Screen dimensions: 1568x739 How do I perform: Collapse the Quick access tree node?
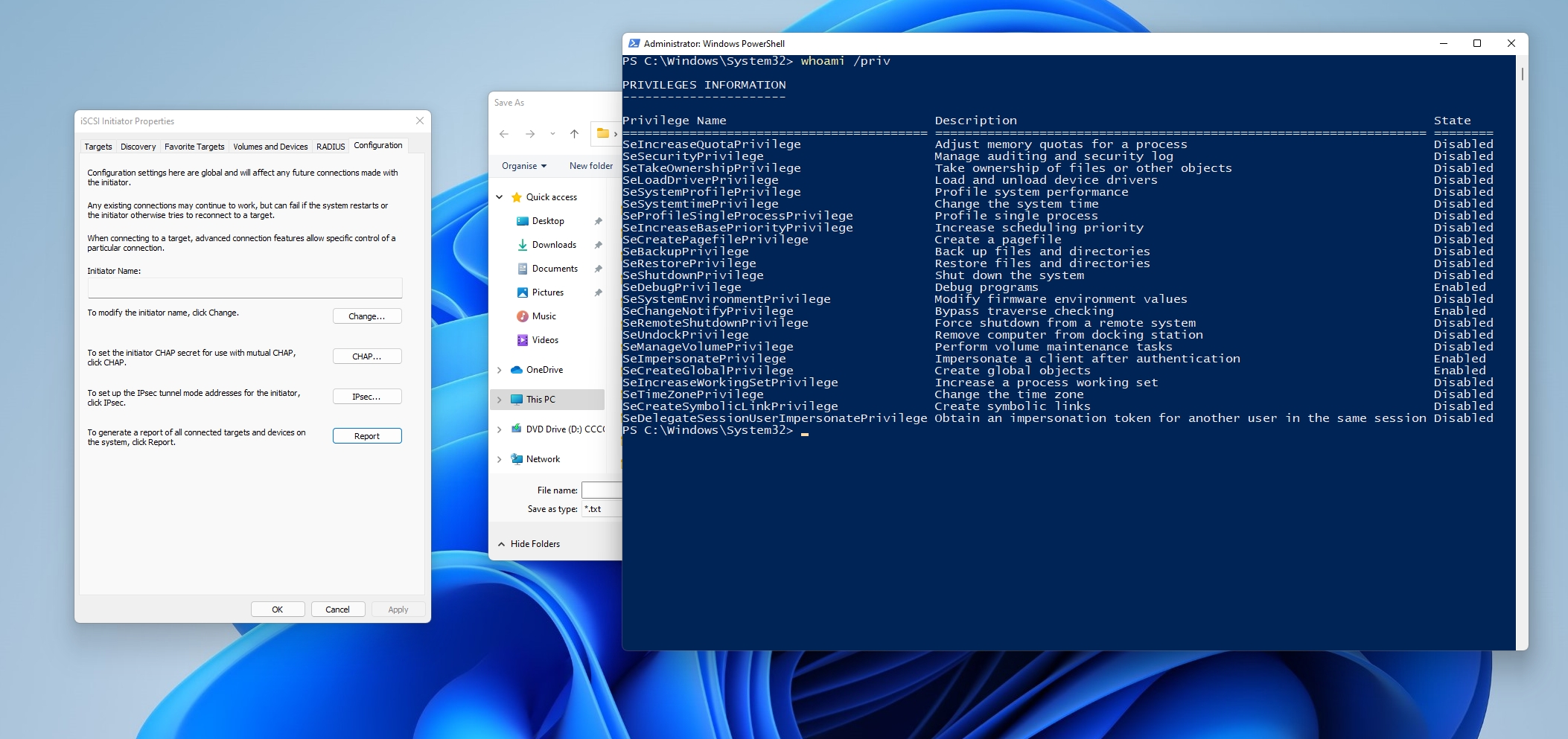pos(500,197)
